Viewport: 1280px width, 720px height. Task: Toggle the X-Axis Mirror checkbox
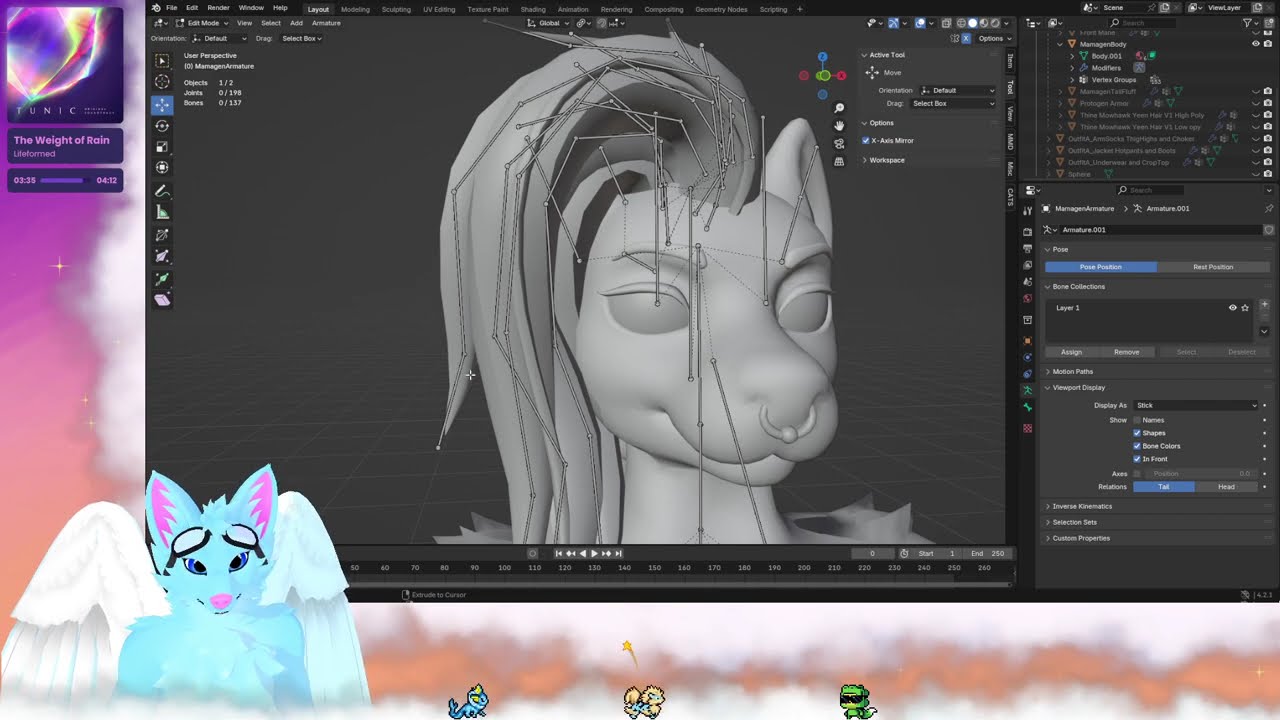866,141
